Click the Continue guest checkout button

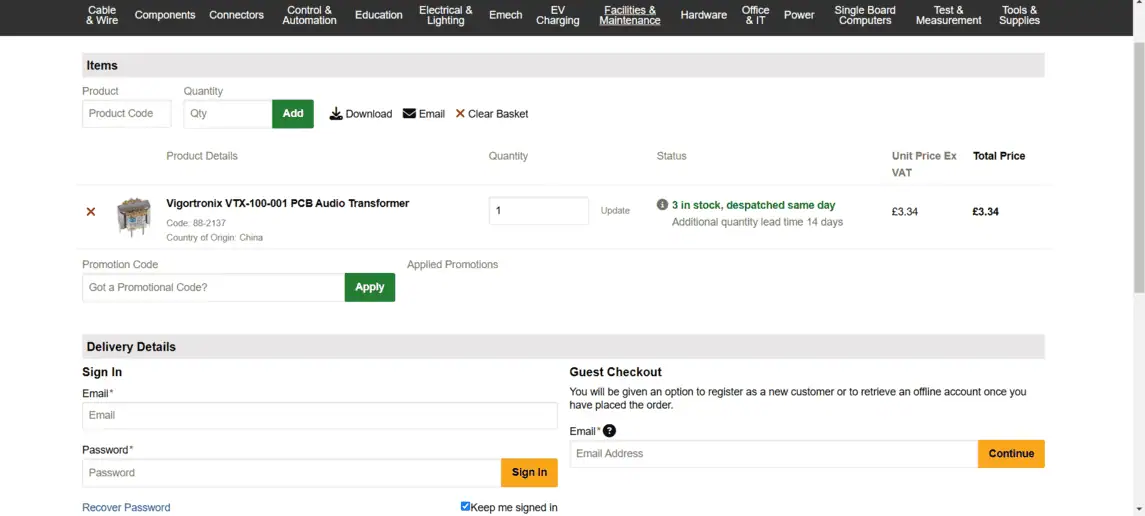click(x=1011, y=454)
